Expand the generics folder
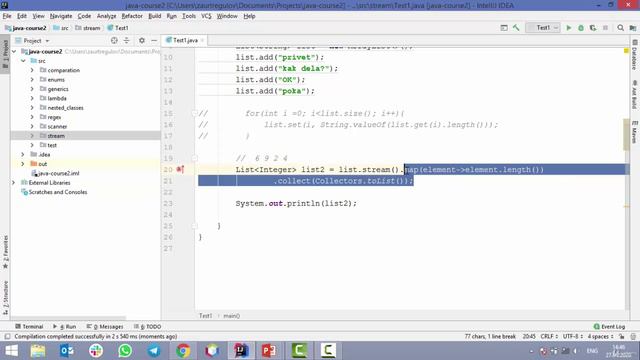 pos(32,89)
